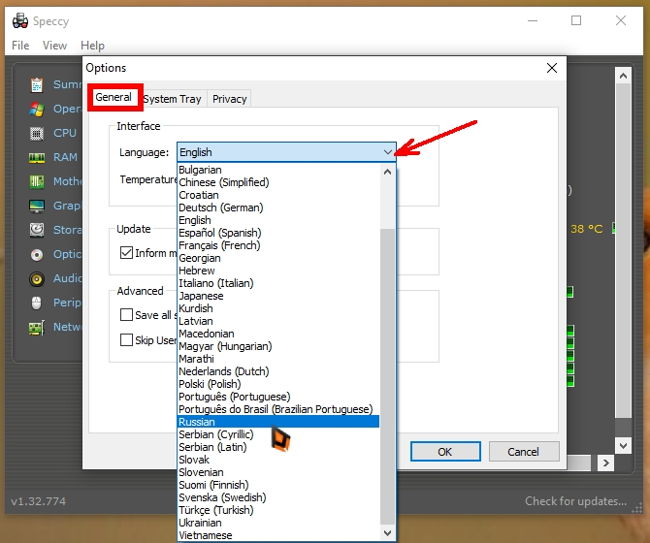Choose Serbian (Latin) language
650x543 pixels.
(x=278, y=447)
